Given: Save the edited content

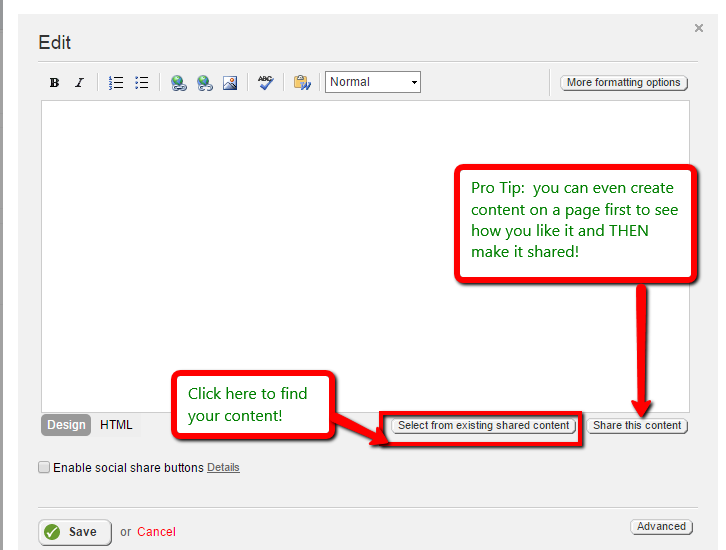Looking at the screenshot, I should click(x=74, y=532).
